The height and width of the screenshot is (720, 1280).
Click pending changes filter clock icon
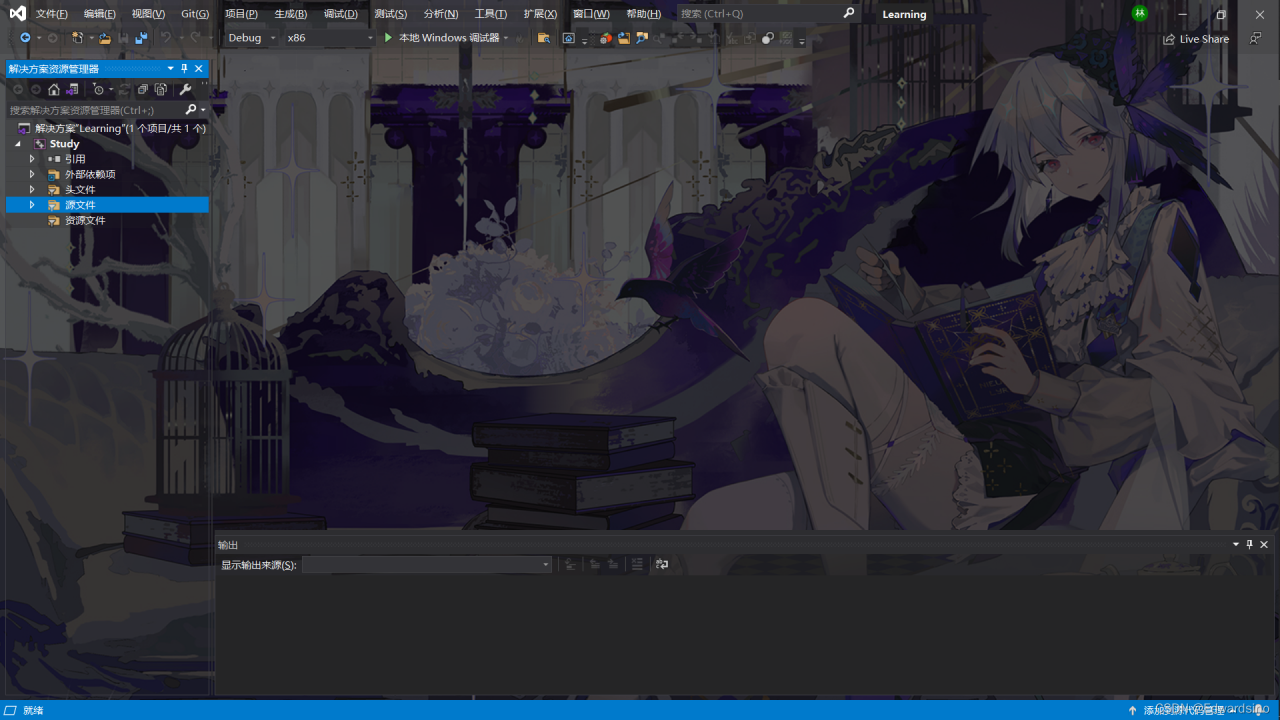(x=98, y=89)
